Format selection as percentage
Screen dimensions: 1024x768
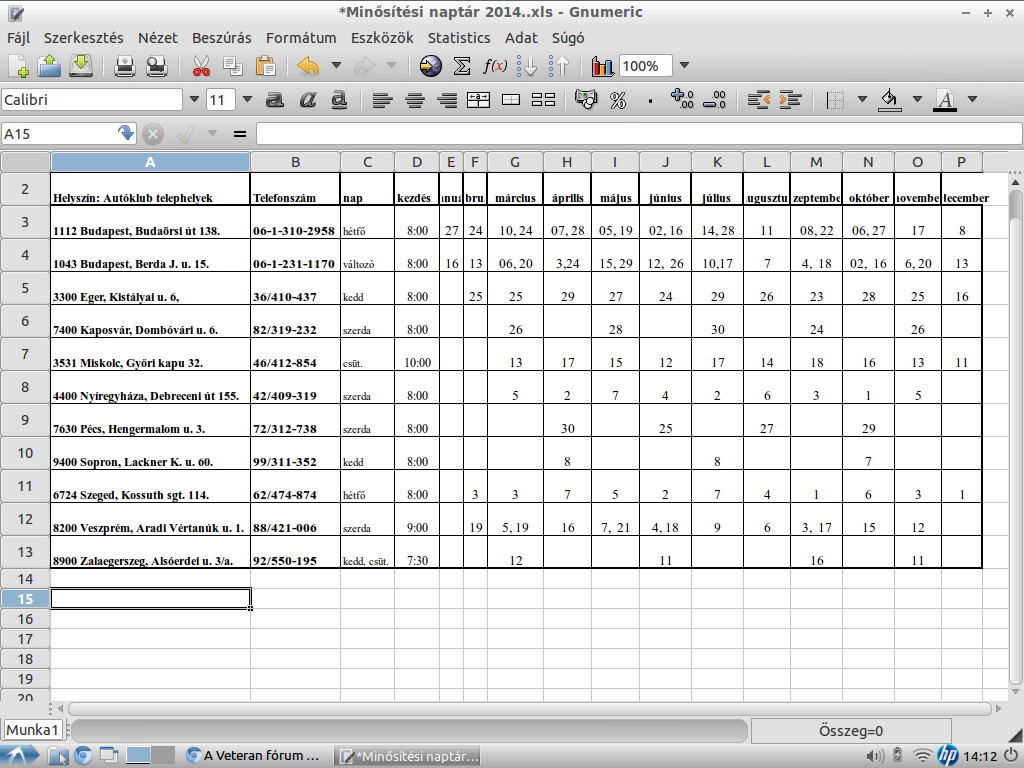click(x=618, y=100)
